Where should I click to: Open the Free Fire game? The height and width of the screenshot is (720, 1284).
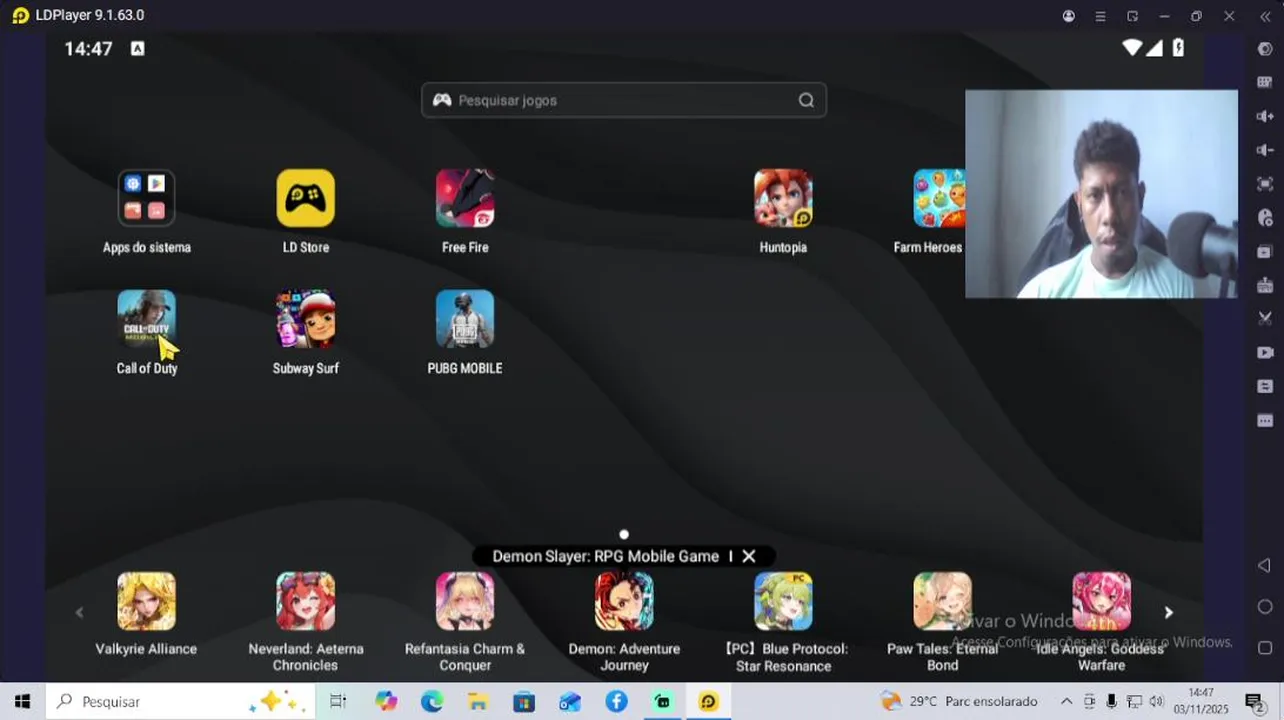[465, 198]
